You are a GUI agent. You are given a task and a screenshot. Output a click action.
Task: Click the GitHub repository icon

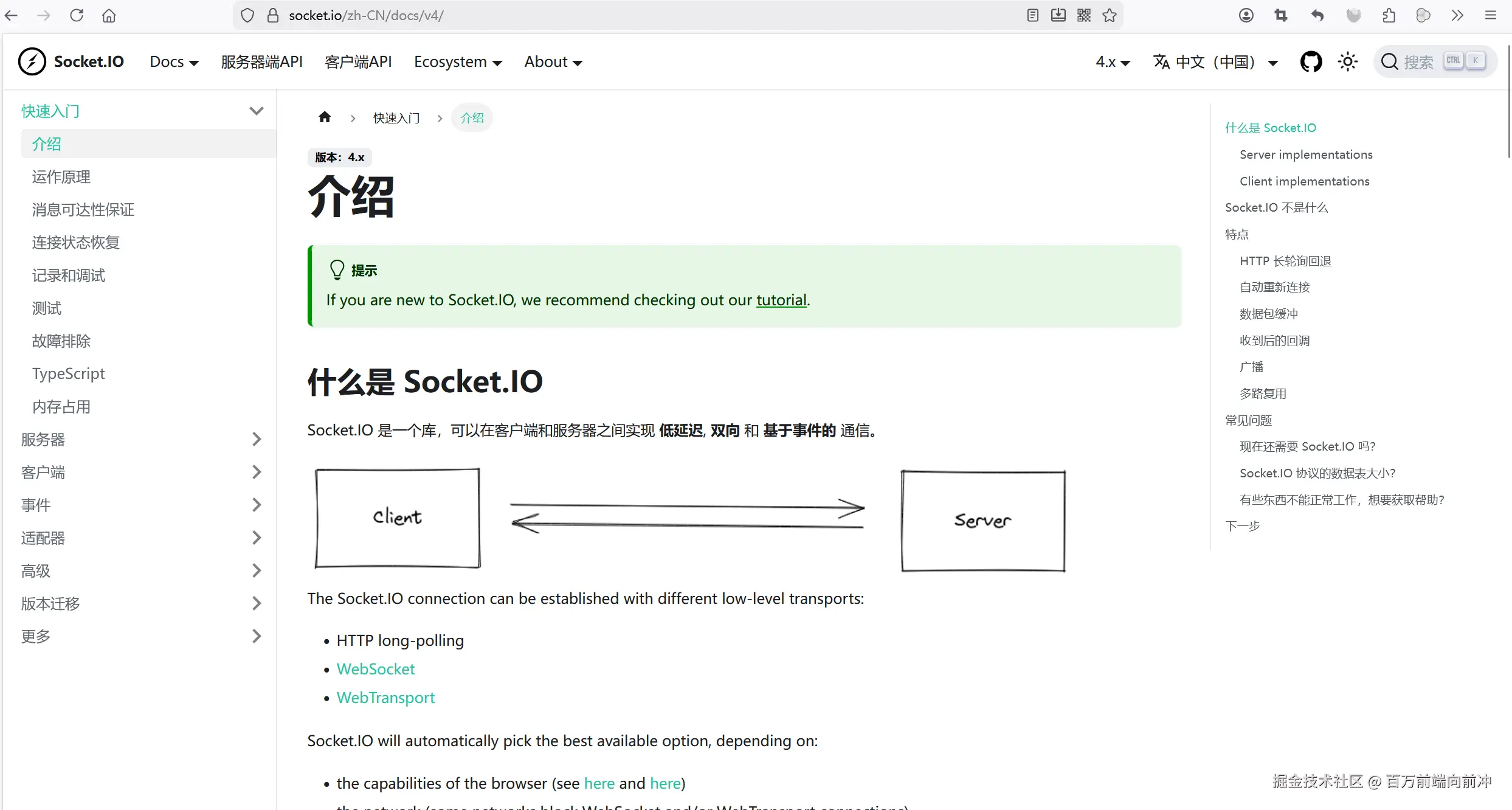(x=1311, y=62)
